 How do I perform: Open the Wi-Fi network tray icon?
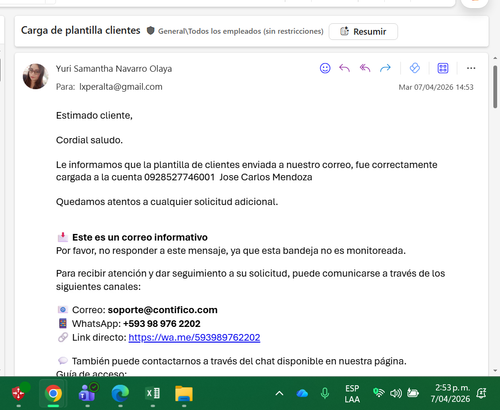coord(379,393)
